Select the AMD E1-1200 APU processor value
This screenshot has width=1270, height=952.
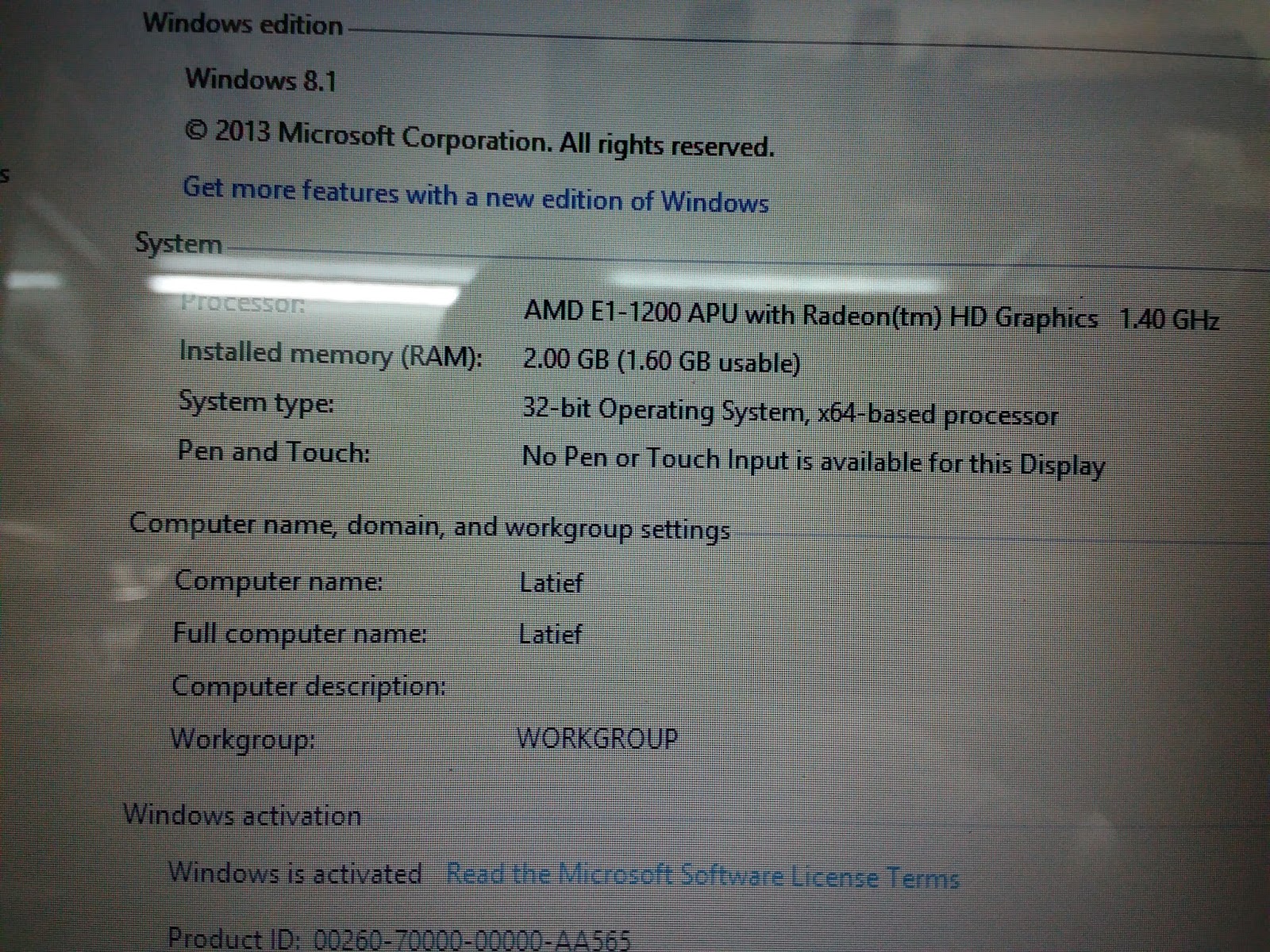pos(871,316)
